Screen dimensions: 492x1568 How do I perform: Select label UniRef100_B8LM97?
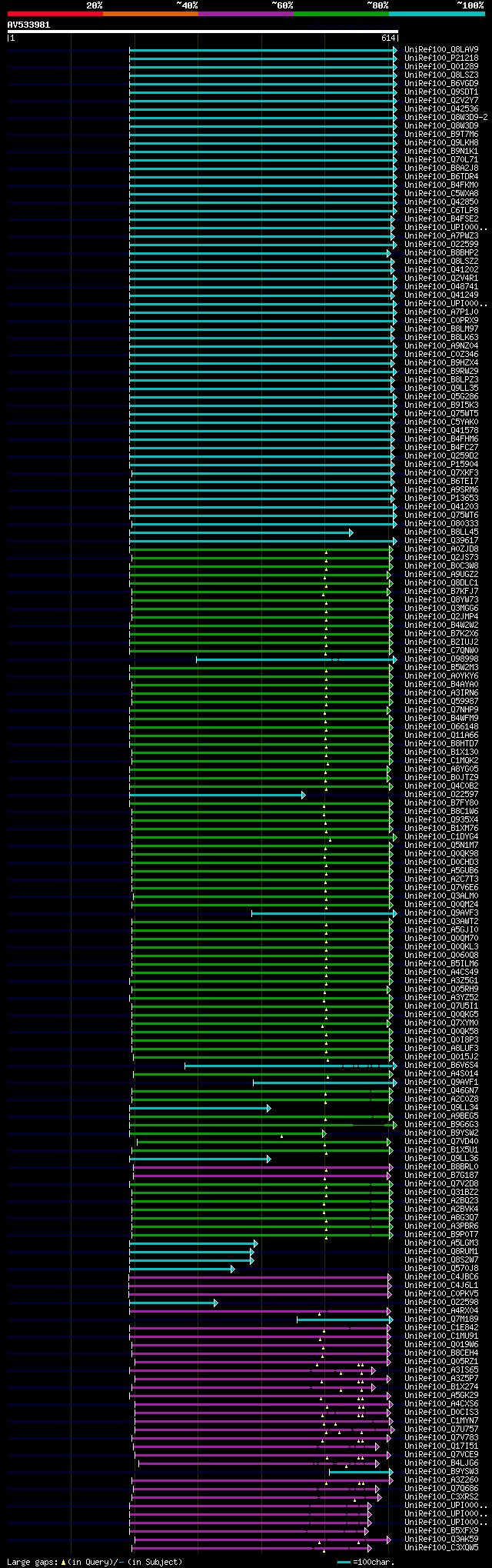tap(441, 329)
